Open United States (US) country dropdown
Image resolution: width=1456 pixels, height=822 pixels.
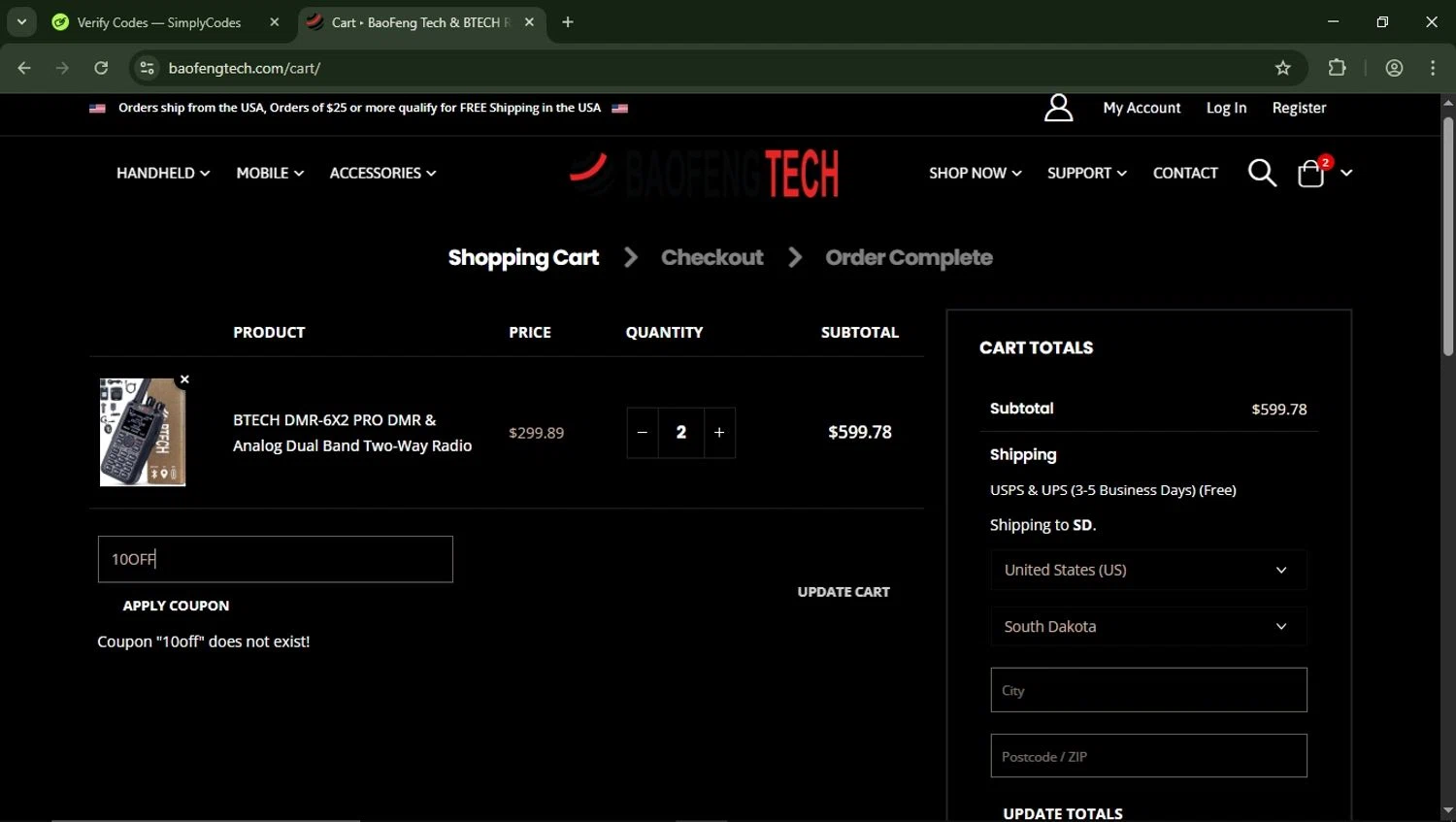1148,570
